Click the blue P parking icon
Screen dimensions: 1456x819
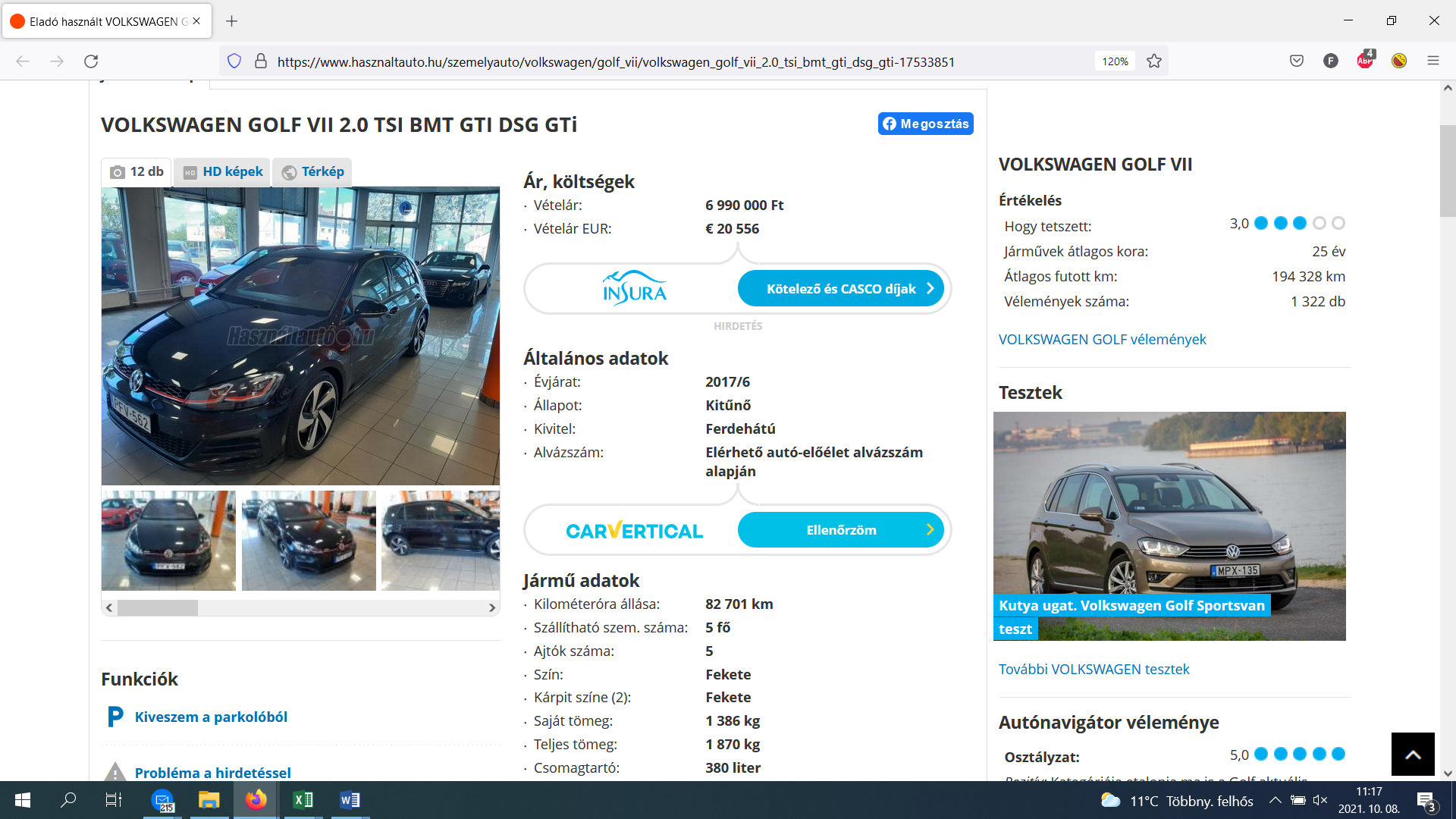pos(115,717)
